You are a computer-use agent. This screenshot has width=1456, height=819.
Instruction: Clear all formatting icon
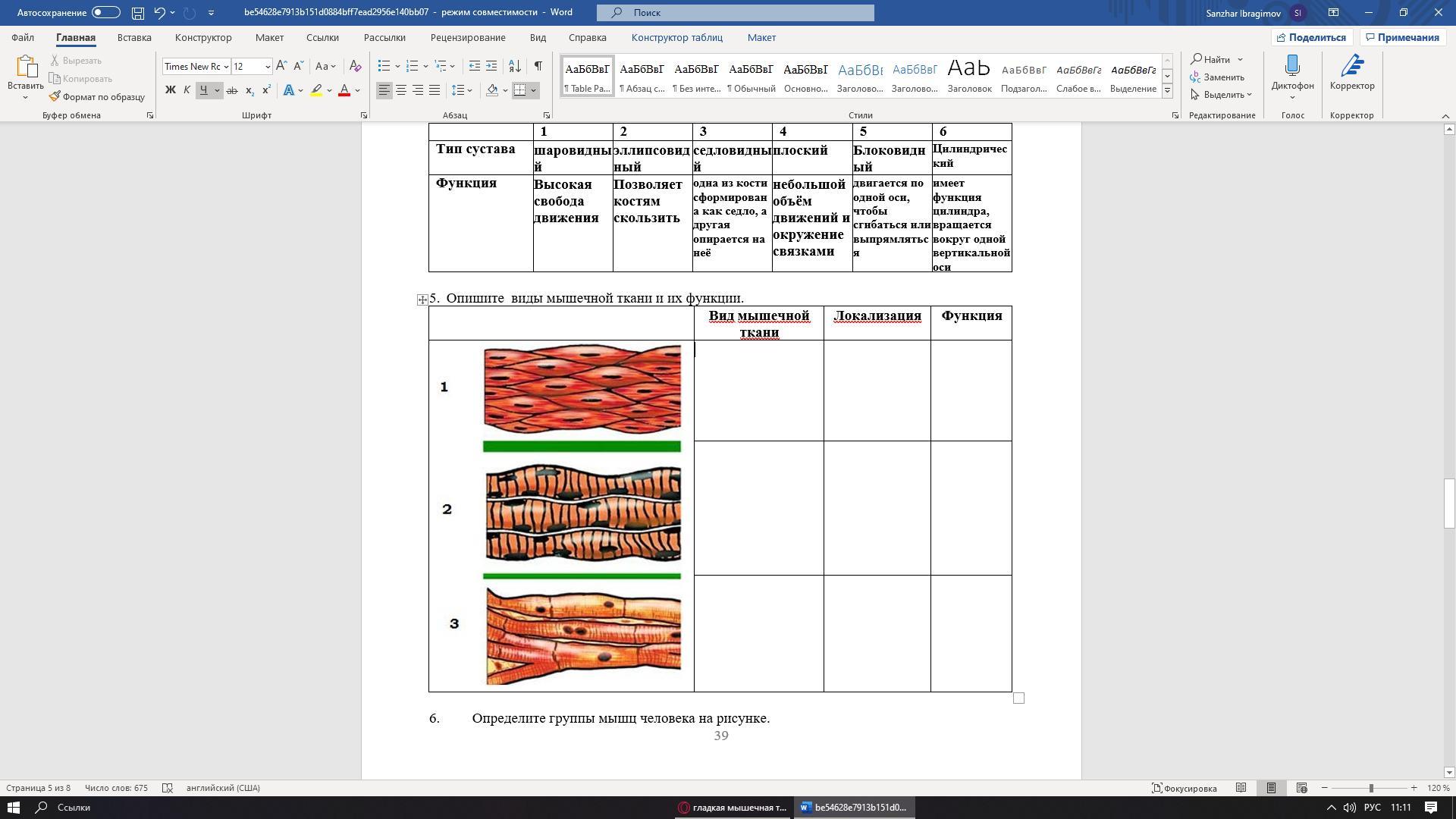coord(355,66)
